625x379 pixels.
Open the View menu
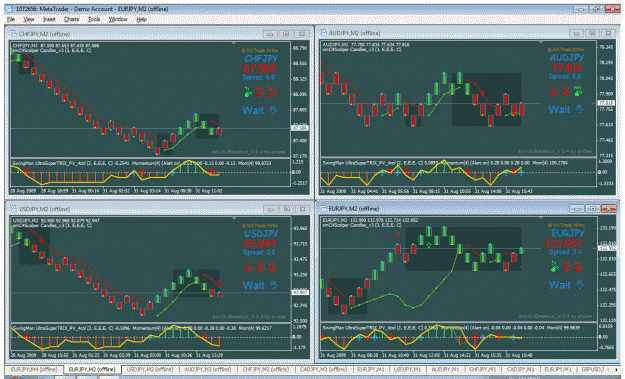click(x=28, y=19)
